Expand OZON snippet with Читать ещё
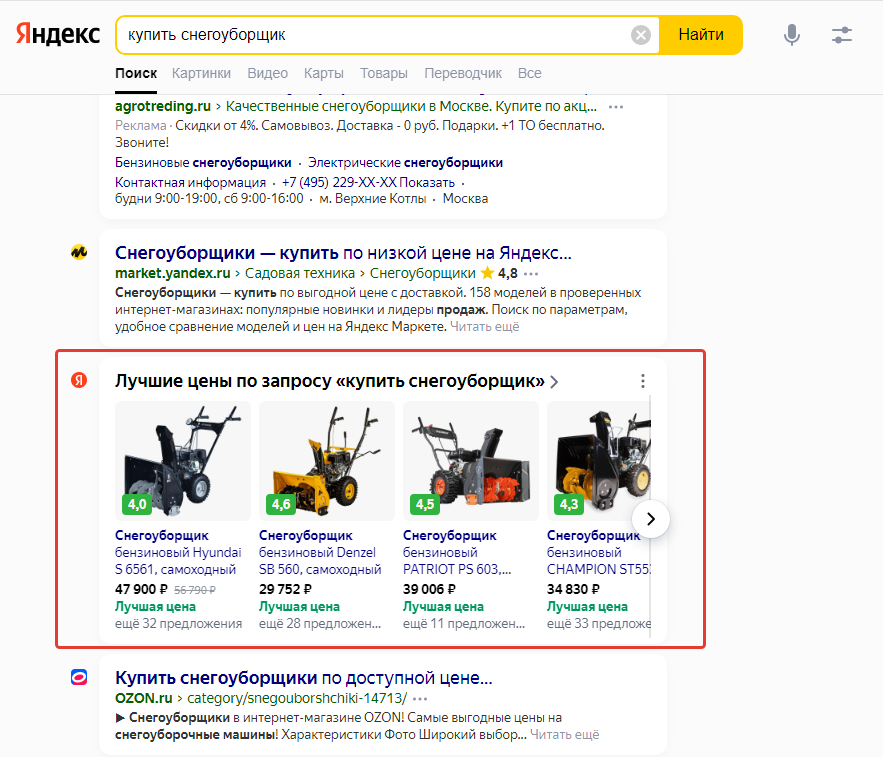 (565, 735)
